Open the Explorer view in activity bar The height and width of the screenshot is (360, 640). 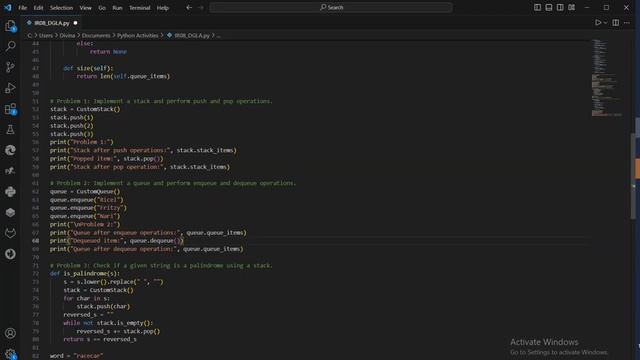10,26
